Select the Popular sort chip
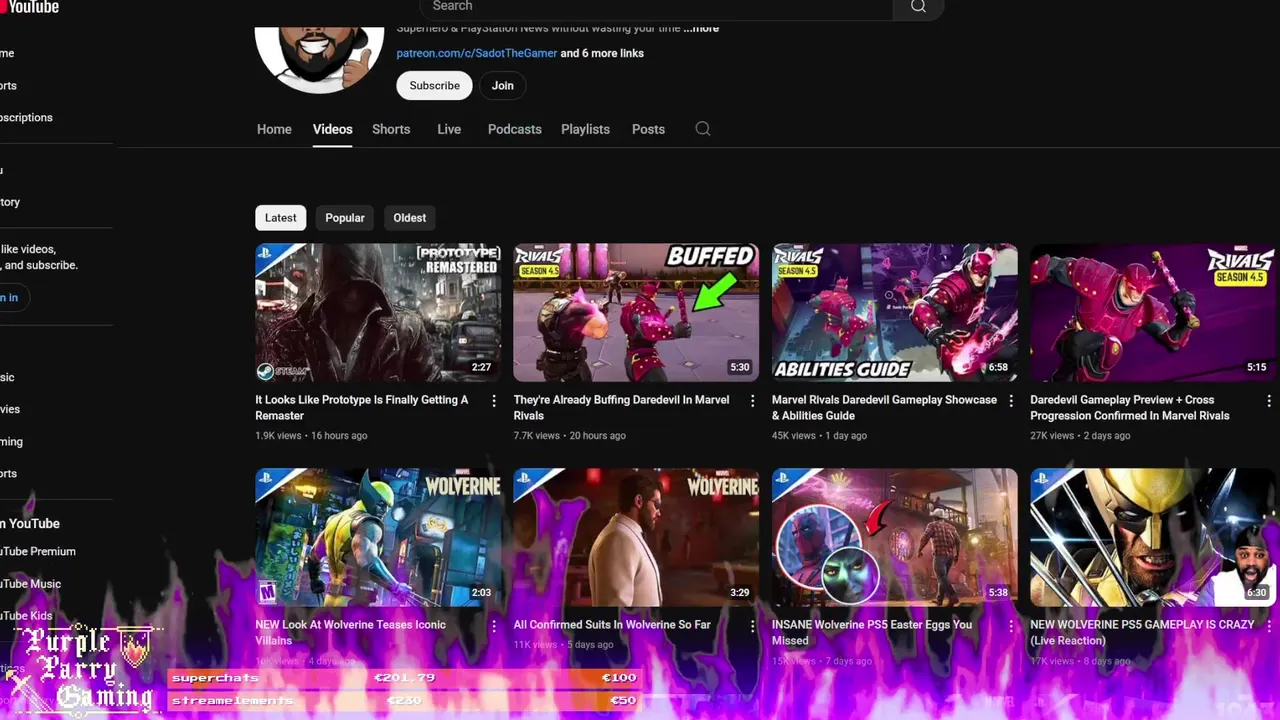 click(x=345, y=218)
